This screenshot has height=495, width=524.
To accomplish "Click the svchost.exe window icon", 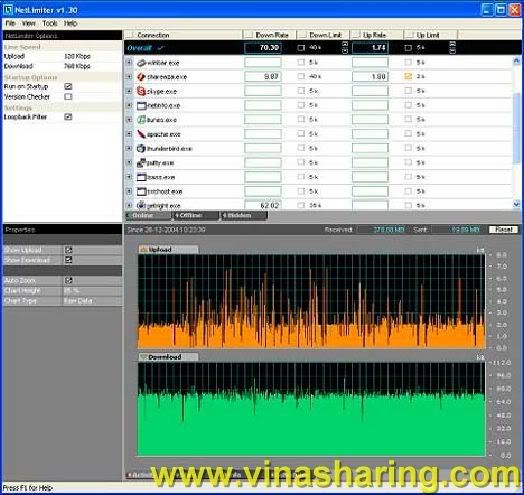I will [141, 192].
